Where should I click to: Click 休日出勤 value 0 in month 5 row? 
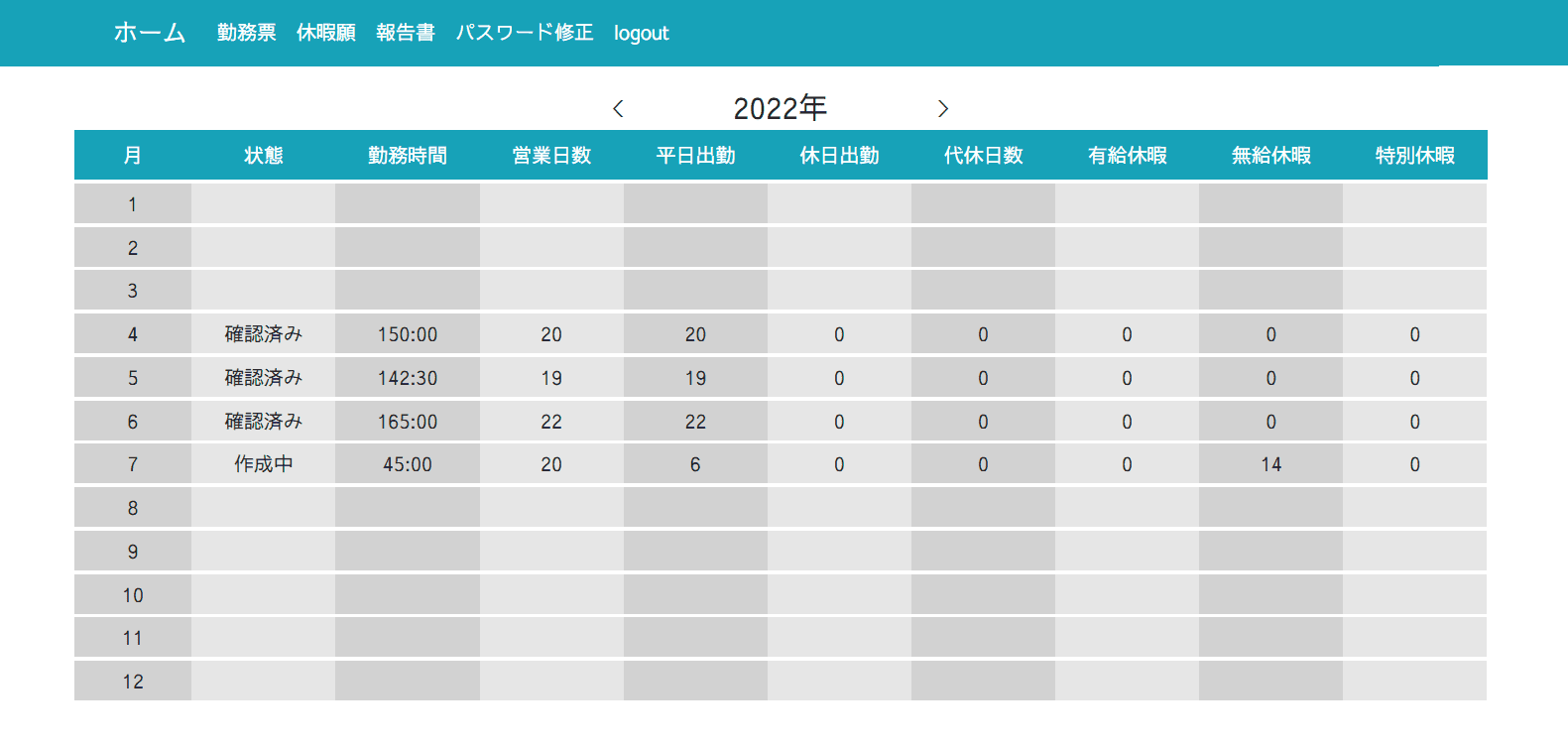839,378
